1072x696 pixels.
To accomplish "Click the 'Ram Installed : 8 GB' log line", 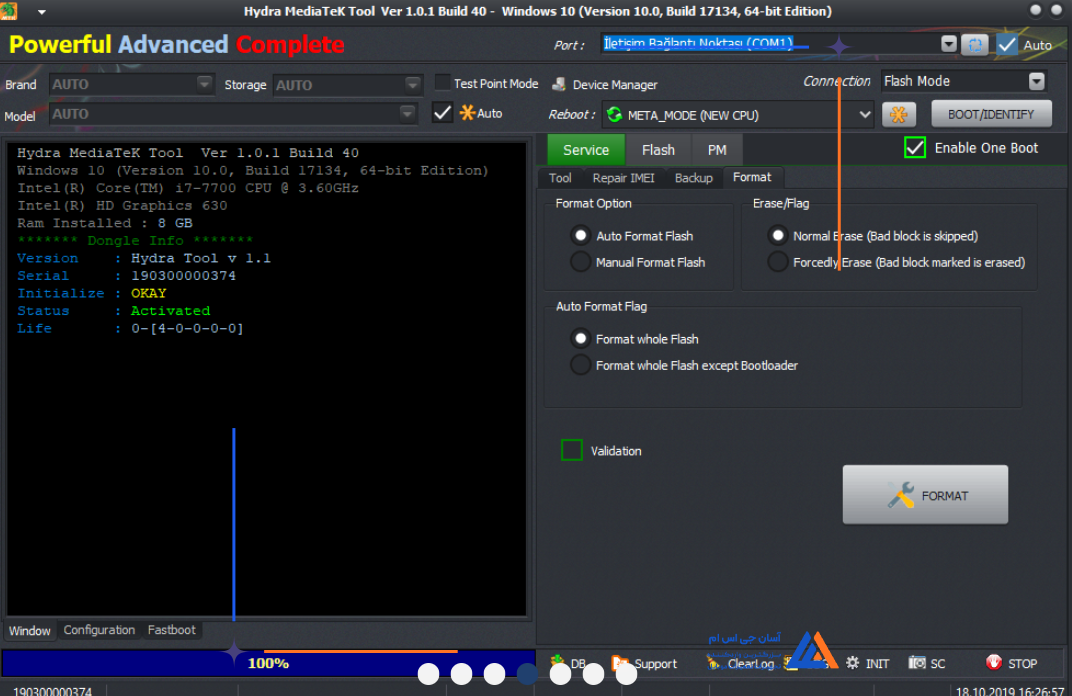I will point(105,223).
